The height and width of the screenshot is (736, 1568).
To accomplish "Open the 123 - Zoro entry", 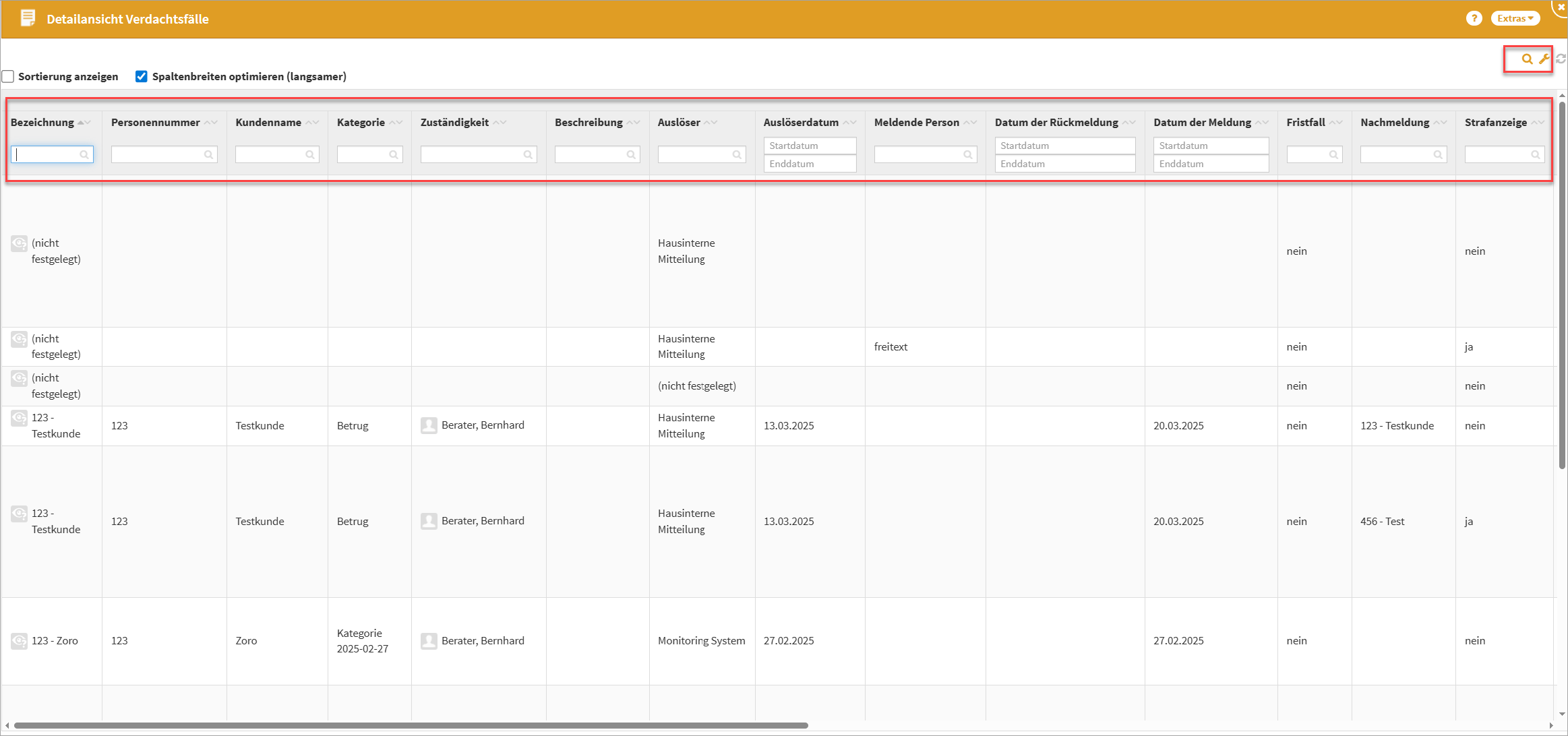I will 55,640.
